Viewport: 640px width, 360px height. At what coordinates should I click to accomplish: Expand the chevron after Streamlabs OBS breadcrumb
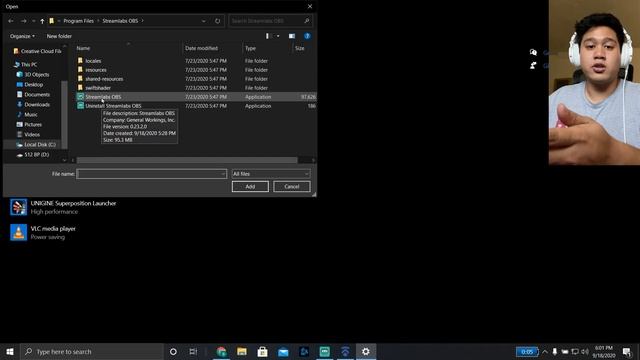[142, 21]
